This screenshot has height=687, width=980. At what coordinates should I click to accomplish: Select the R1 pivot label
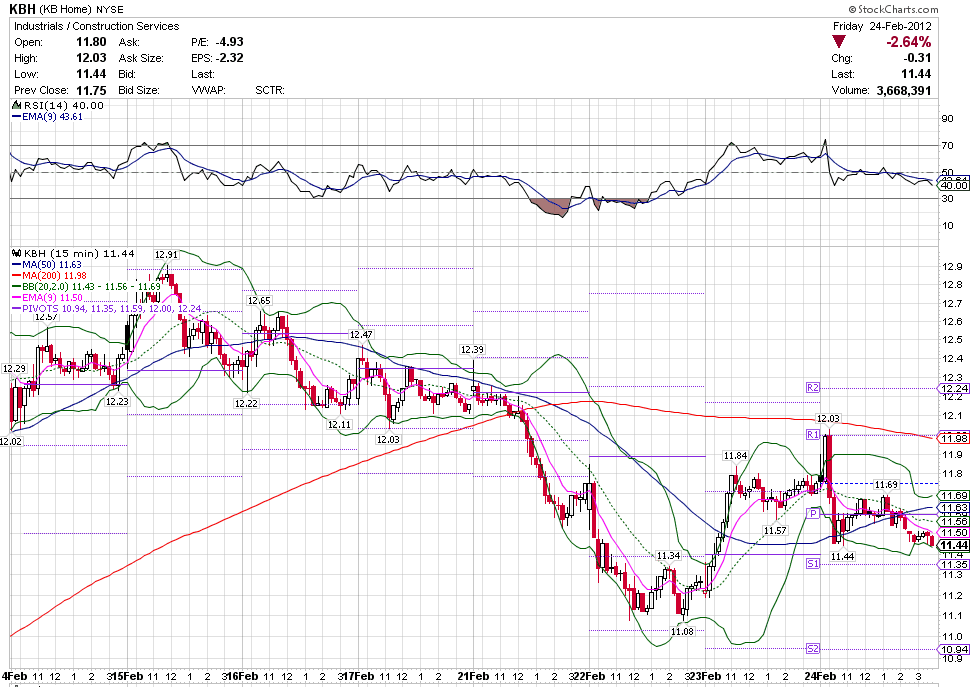(x=812, y=434)
